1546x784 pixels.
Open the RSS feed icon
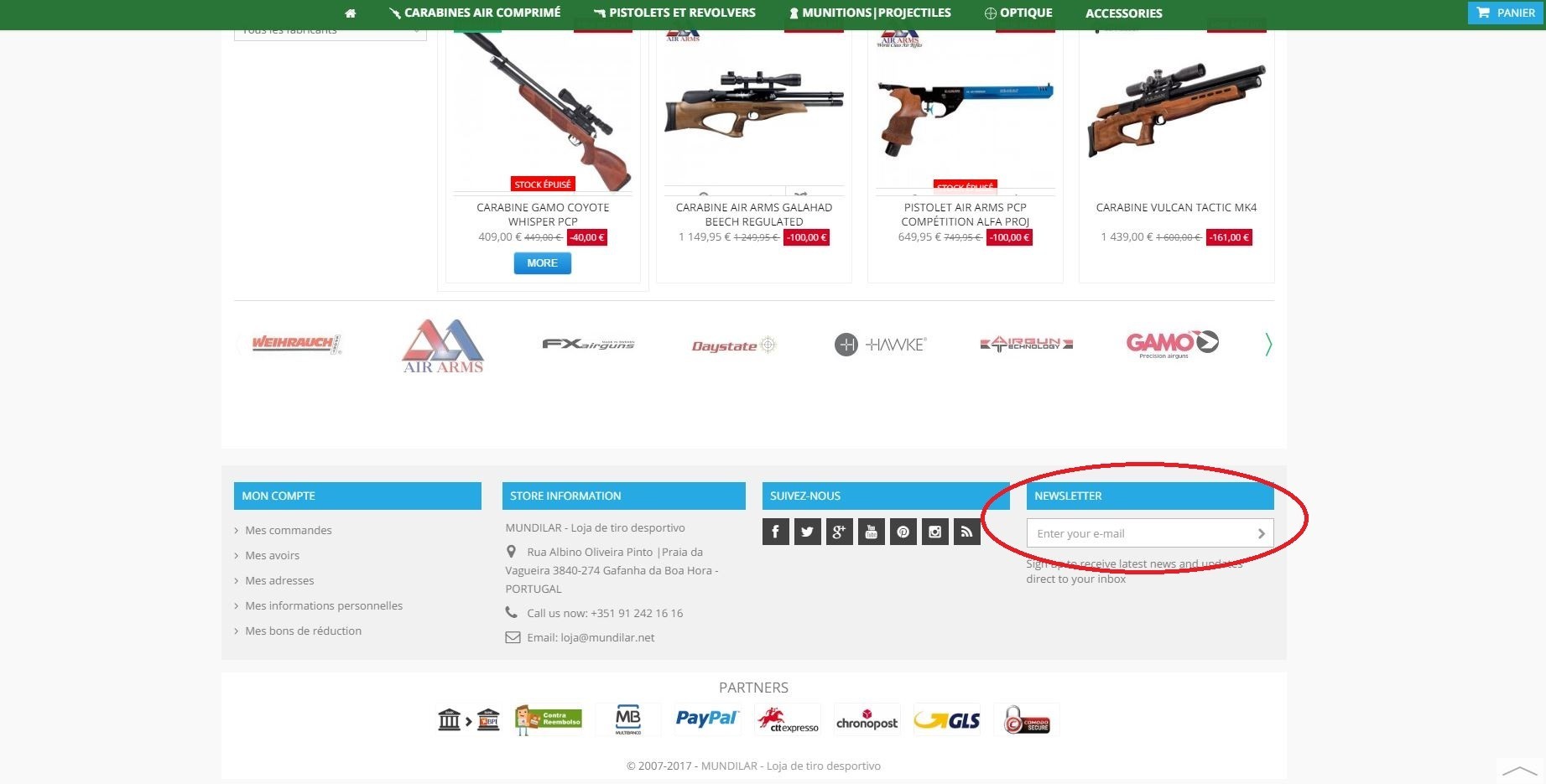tap(966, 532)
